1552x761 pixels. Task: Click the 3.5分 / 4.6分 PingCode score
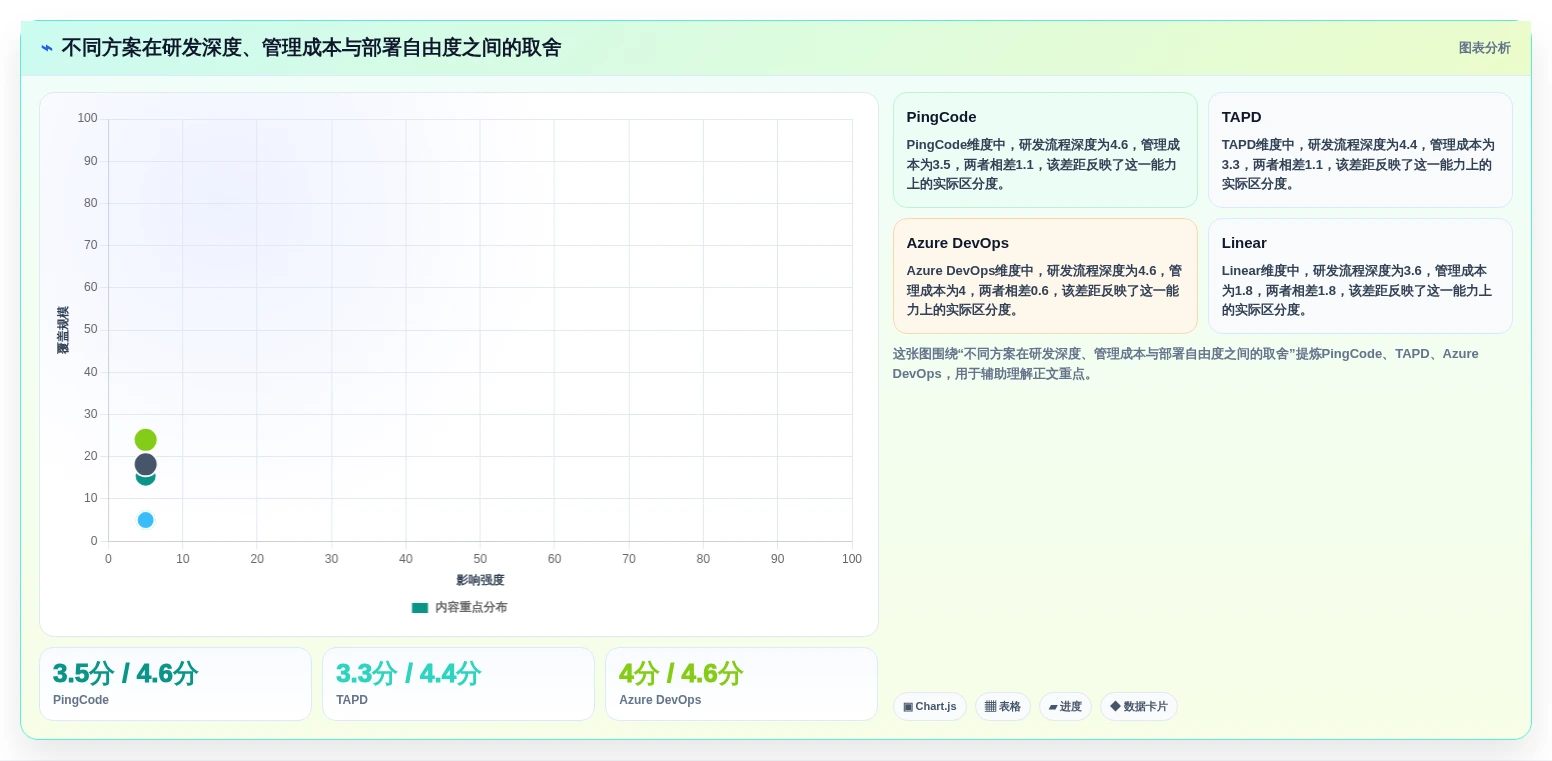coord(125,674)
